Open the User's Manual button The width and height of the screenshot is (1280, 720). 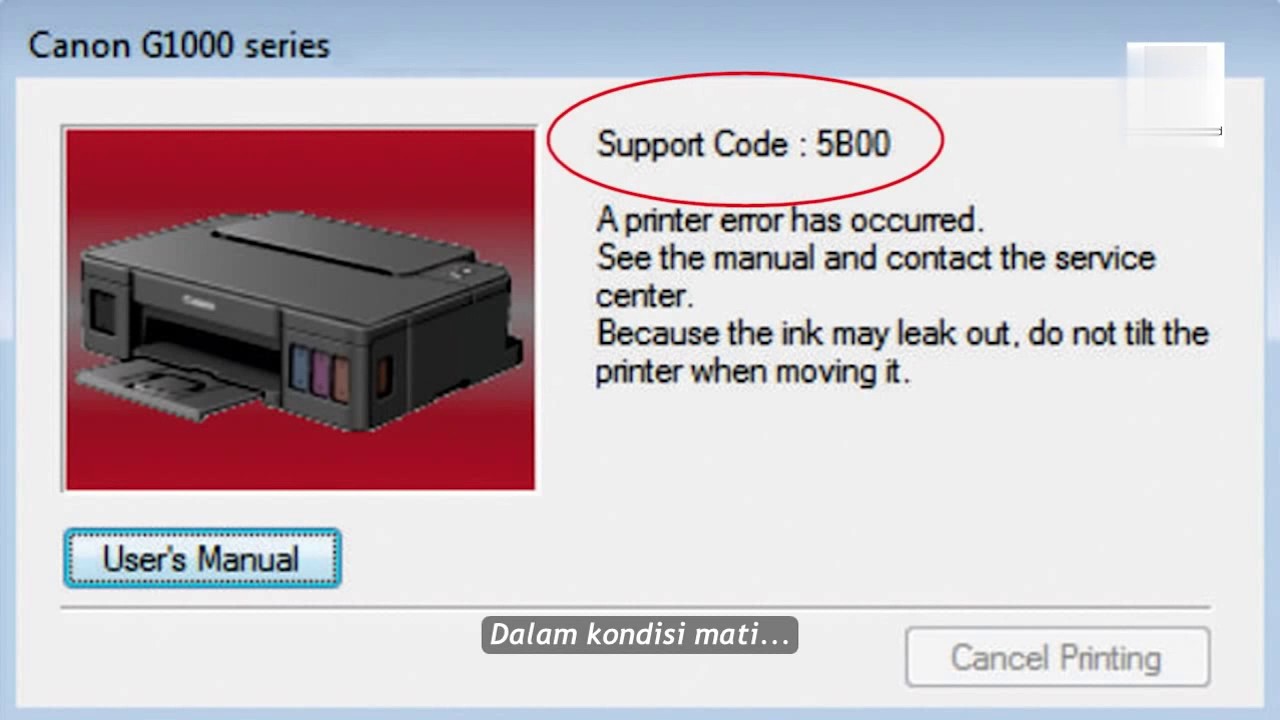click(202, 558)
